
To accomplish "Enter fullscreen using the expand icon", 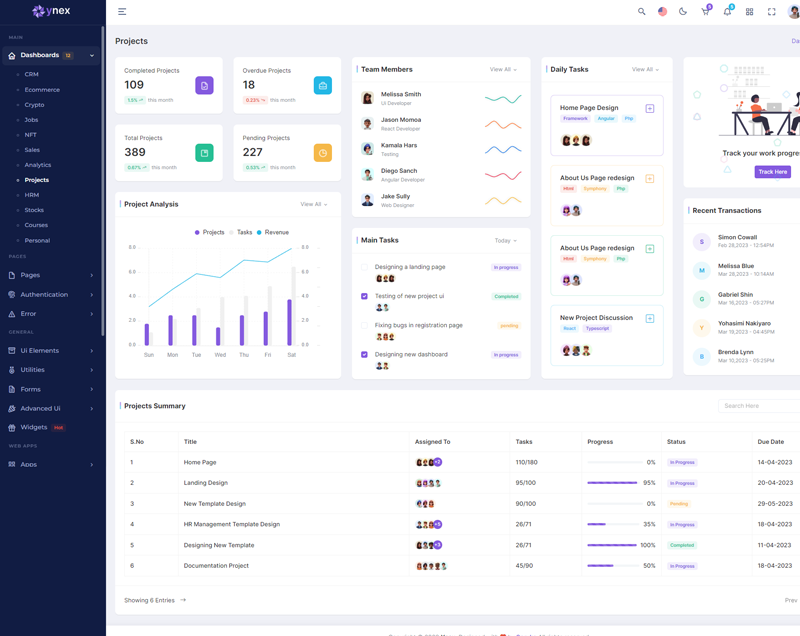I will [x=771, y=12].
